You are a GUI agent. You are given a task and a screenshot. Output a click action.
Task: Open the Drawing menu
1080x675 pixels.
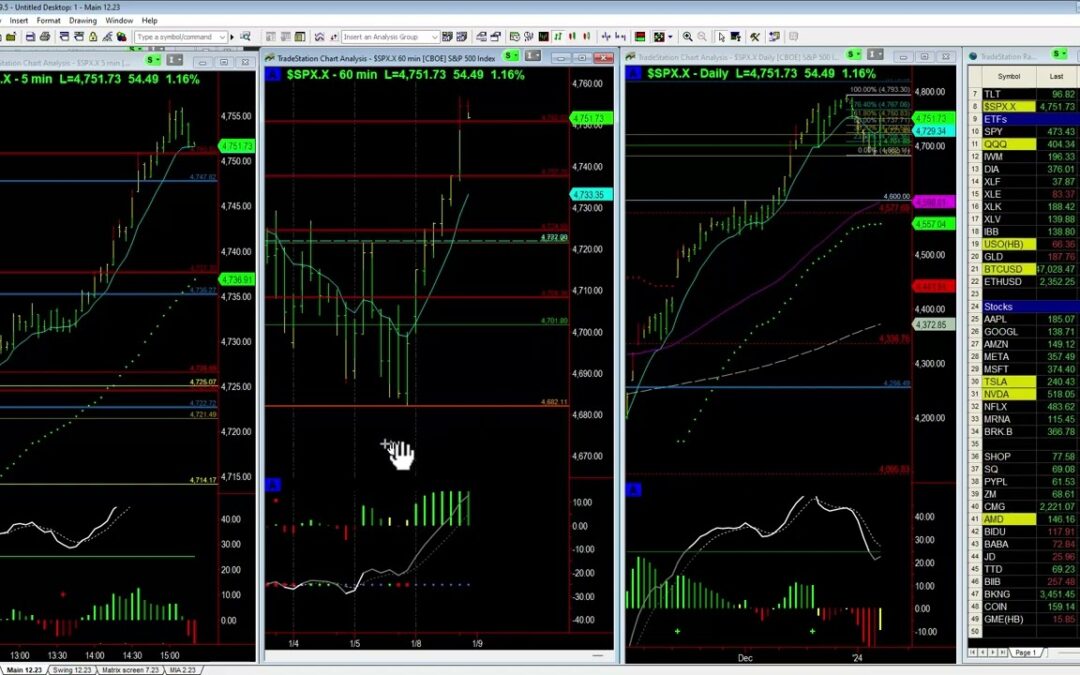point(83,21)
